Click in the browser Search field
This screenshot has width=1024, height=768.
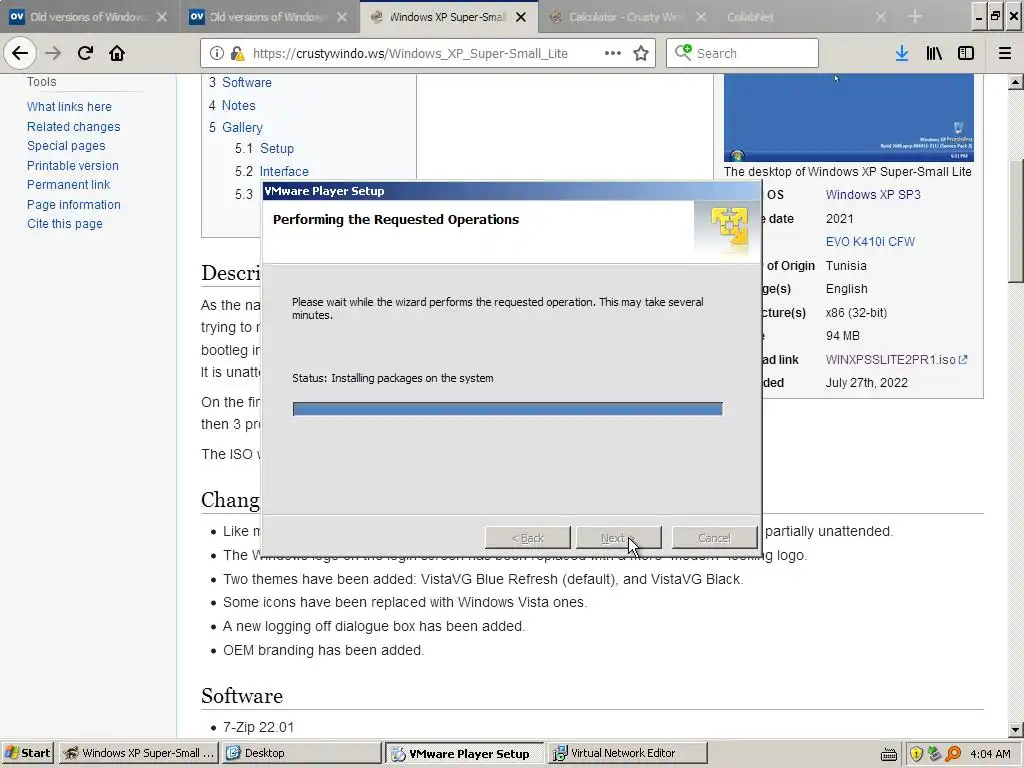click(x=743, y=53)
